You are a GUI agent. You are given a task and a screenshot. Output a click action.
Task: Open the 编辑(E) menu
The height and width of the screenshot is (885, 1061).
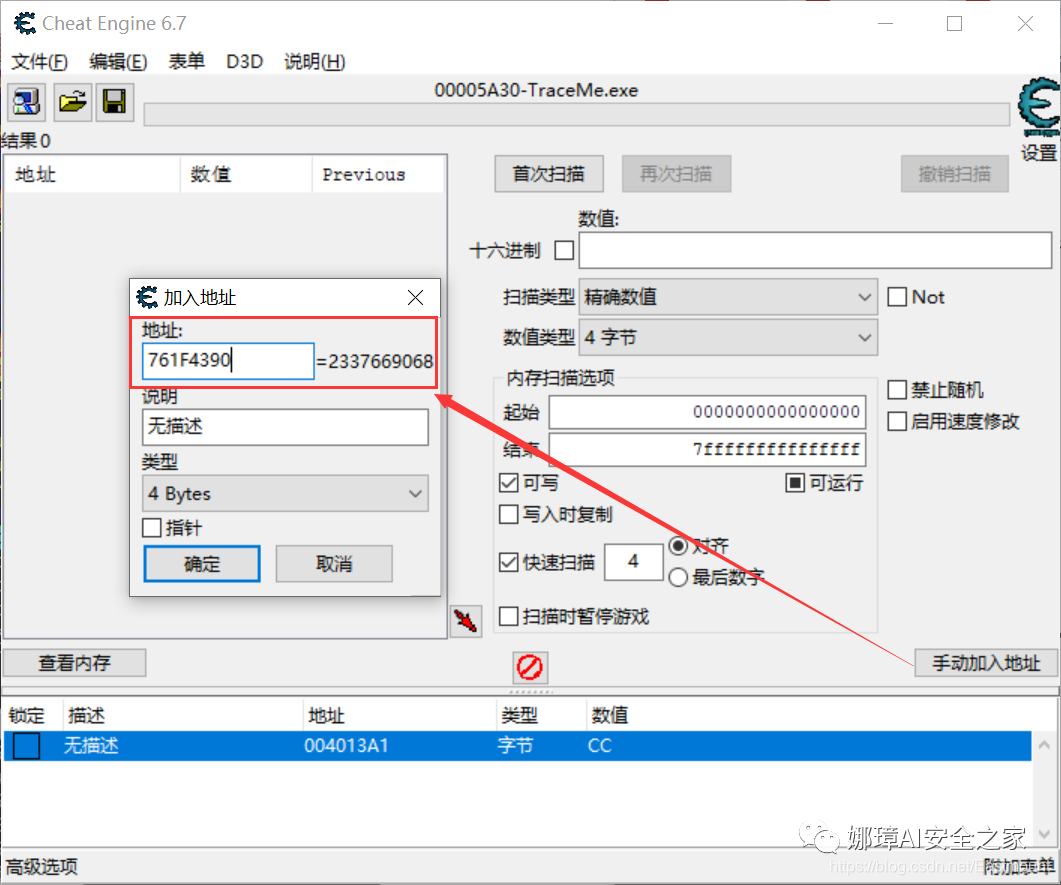coord(118,62)
